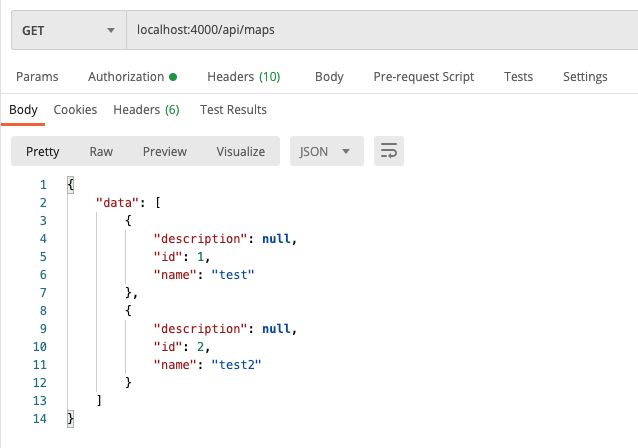
Task: Switch to Raw response view
Action: [x=101, y=152]
